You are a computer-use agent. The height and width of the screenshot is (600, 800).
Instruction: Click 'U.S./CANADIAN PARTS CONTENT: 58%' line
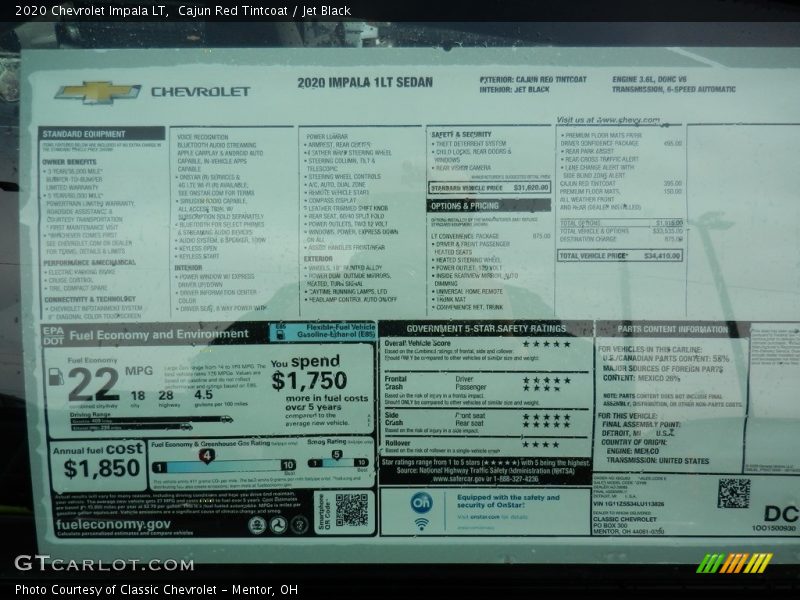pyautogui.click(x=666, y=359)
